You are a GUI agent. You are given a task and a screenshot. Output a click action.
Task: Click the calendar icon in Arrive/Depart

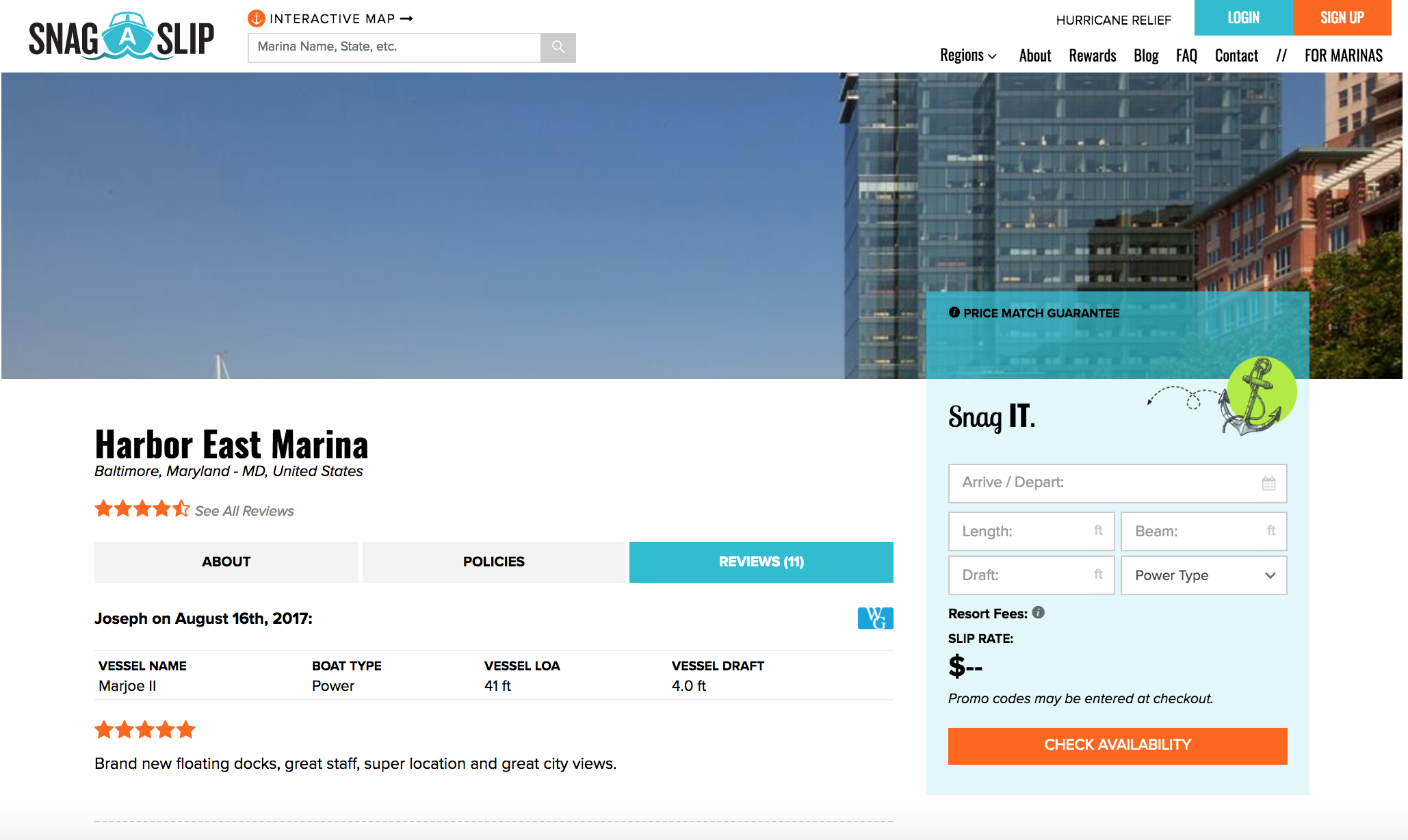pyautogui.click(x=1268, y=483)
